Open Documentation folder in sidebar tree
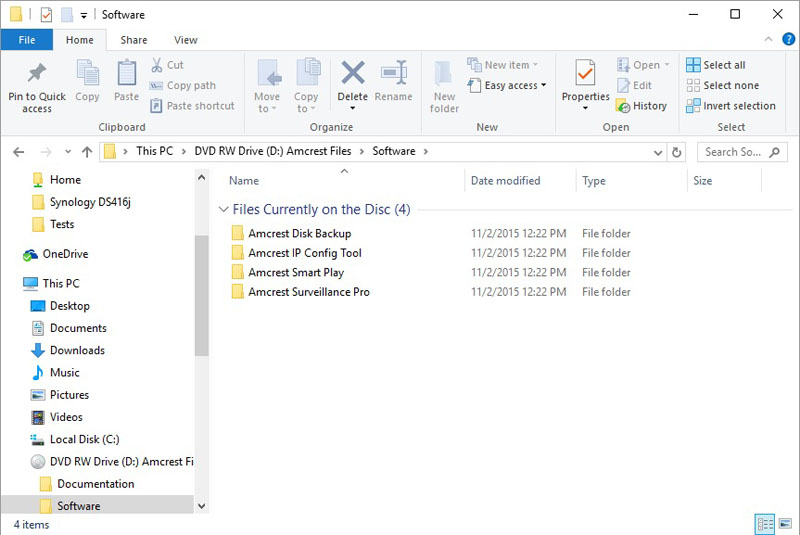Image resolution: width=800 pixels, height=535 pixels. click(95, 484)
